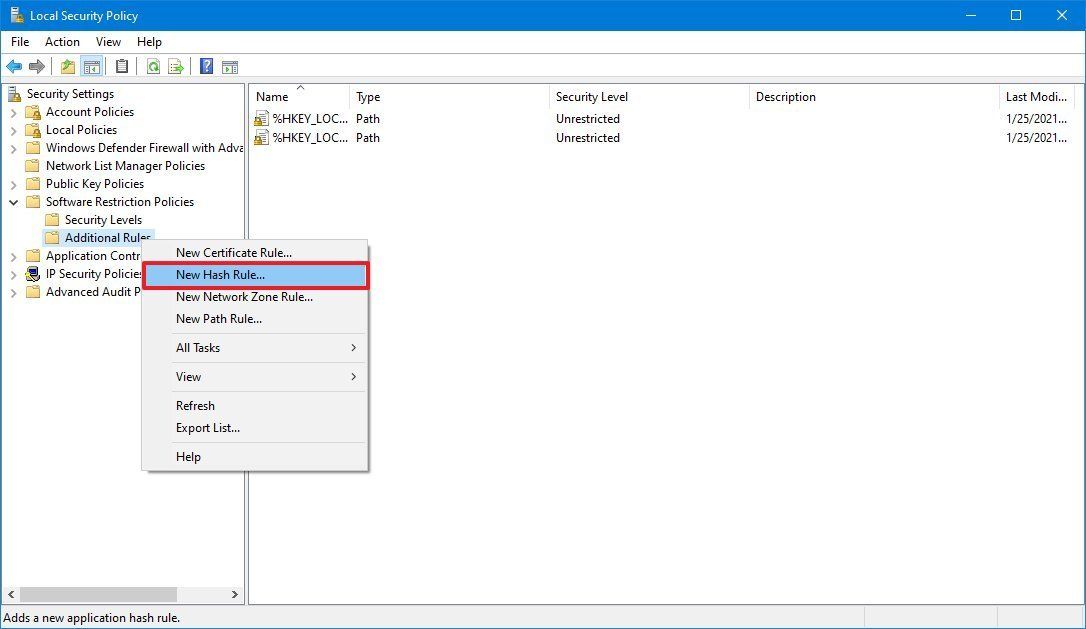Open the File menu
Image resolution: width=1086 pixels, height=629 pixels.
point(20,42)
